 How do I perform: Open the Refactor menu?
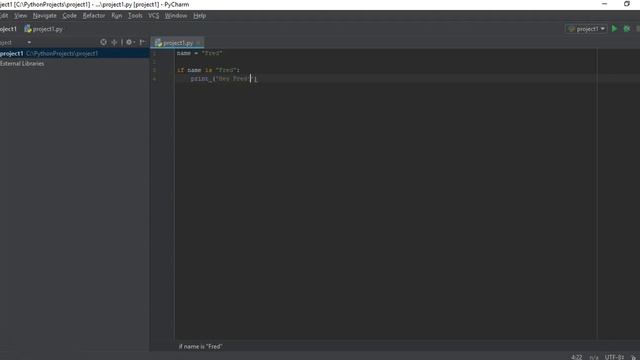pyautogui.click(x=94, y=16)
